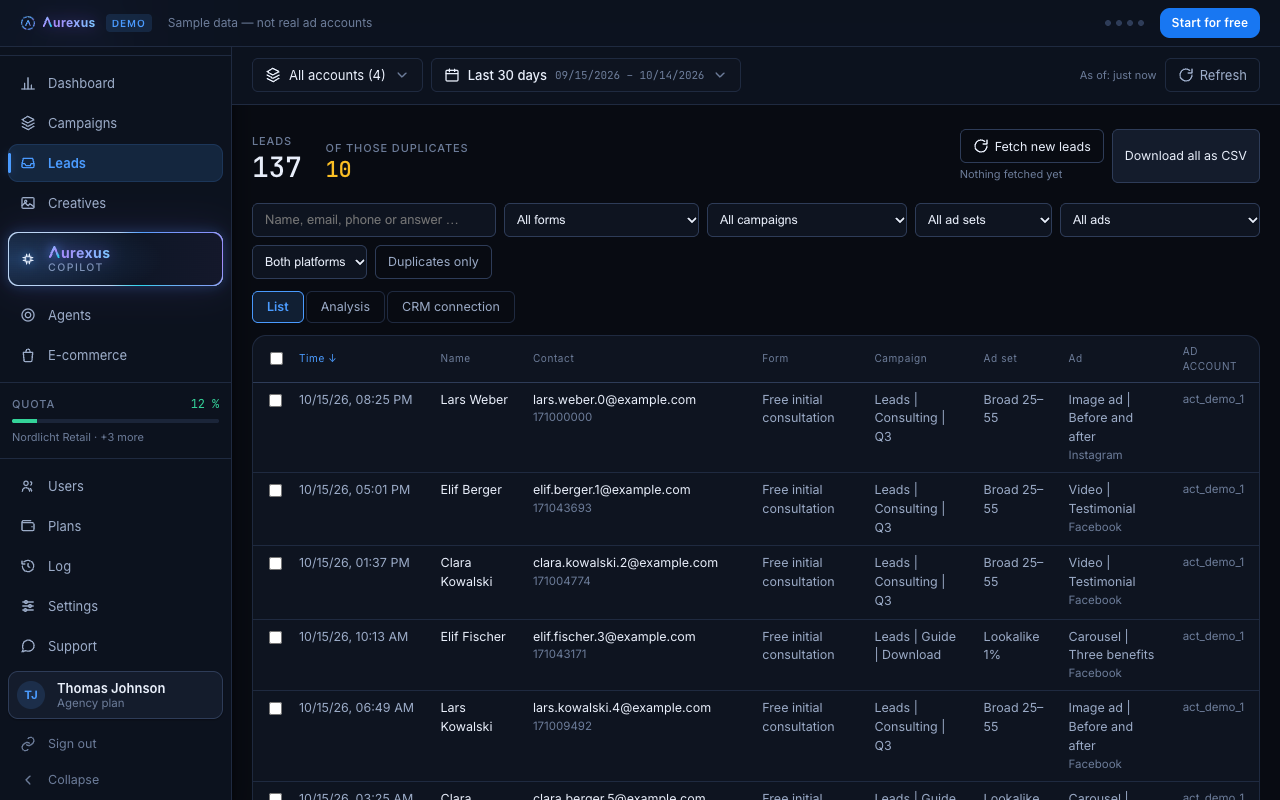Sort by the Time column header
The height and width of the screenshot is (800, 1280).
pos(318,358)
